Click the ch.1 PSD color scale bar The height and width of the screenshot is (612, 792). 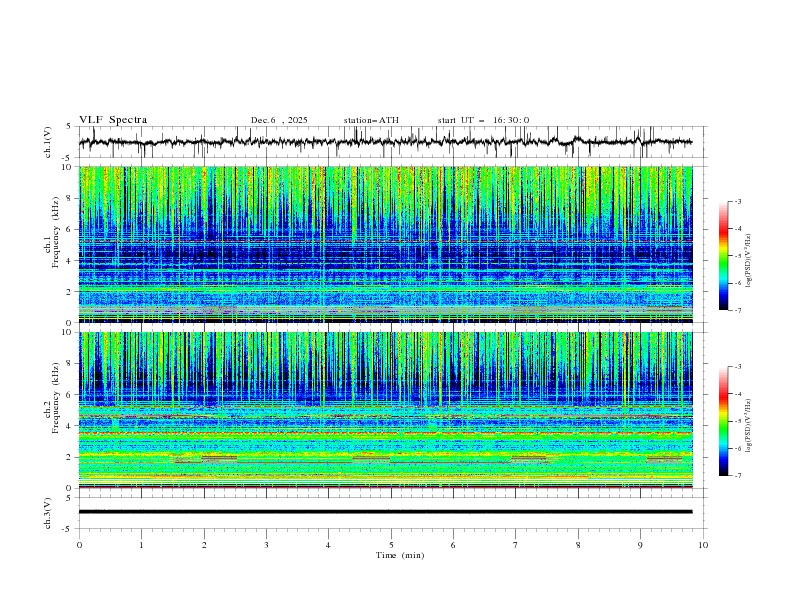point(724,256)
